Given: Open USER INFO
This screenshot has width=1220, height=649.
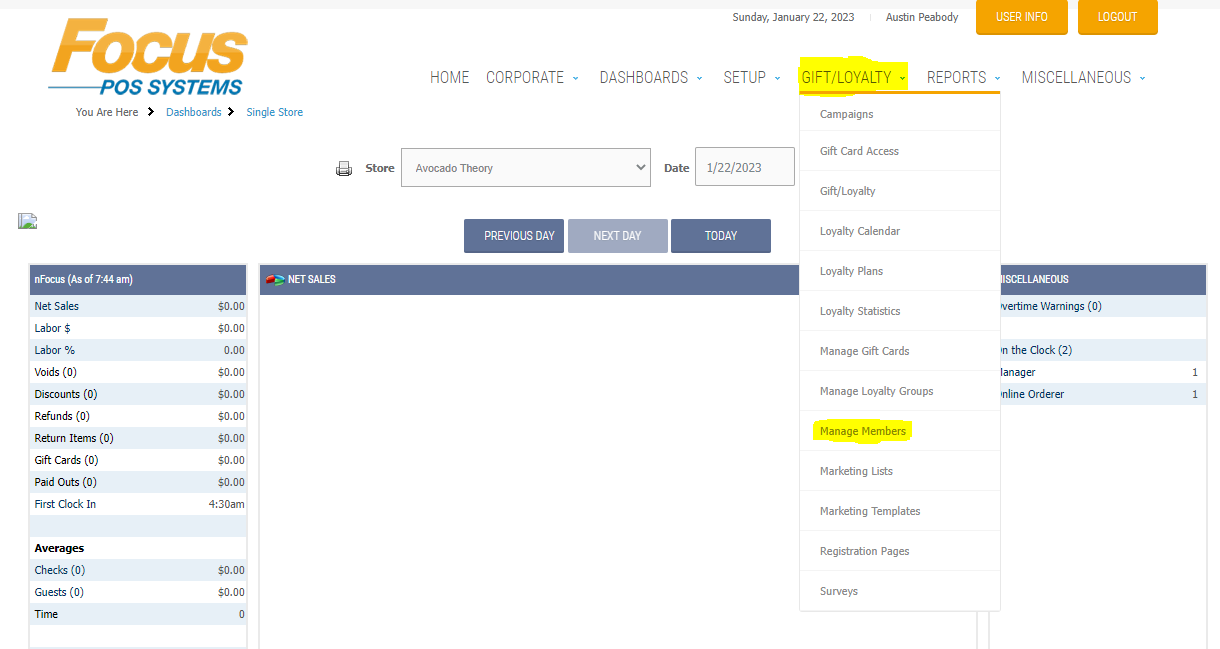Looking at the screenshot, I should (x=1021, y=17).
